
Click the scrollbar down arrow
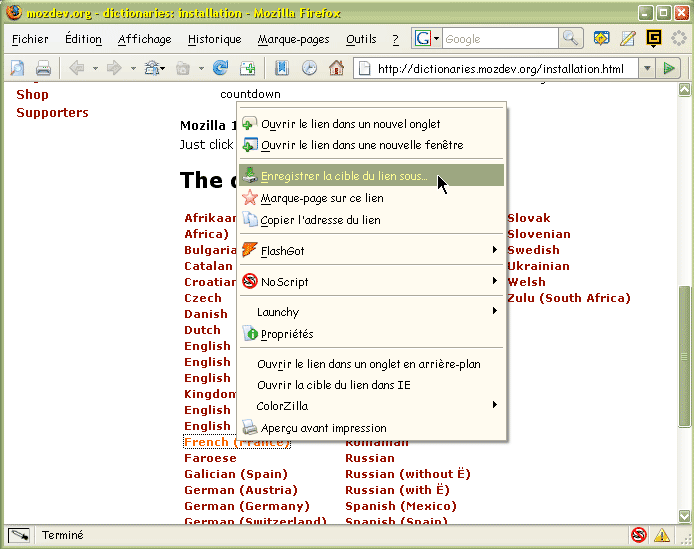point(684,516)
